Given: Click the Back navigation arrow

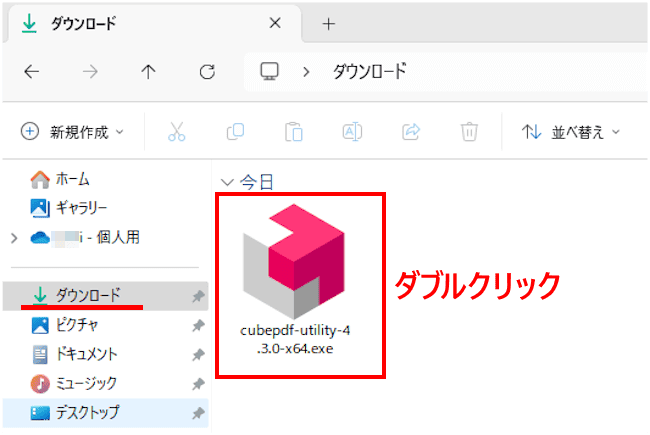Looking at the screenshot, I should pyautogui.click(x=32, y=72).
